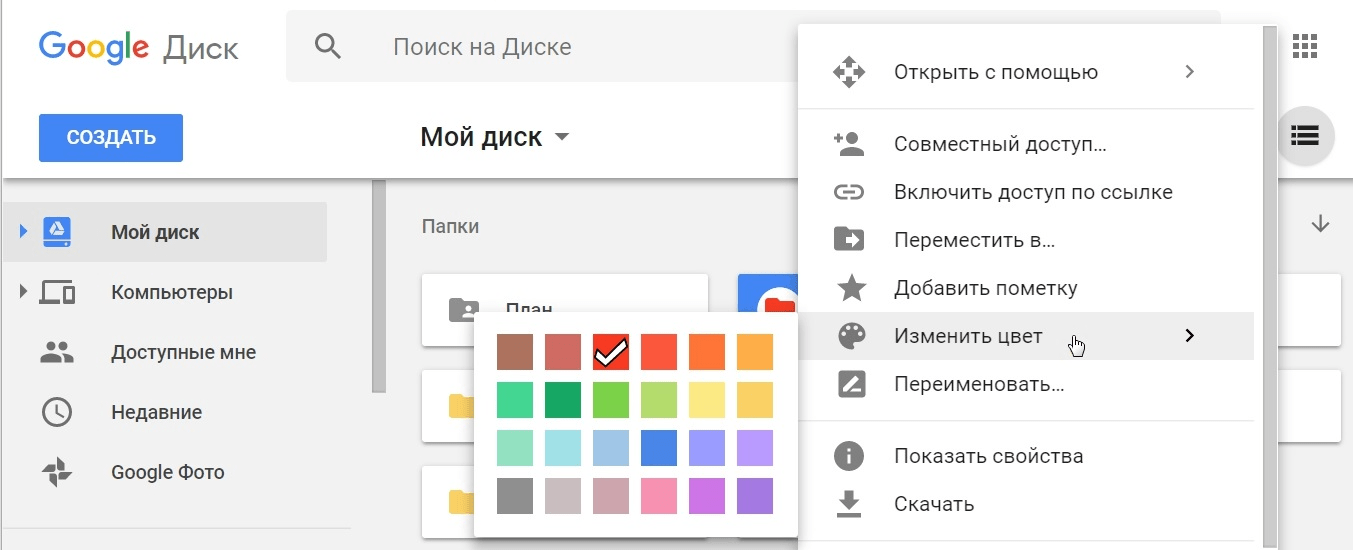Viewport: 1353px width, 550px height.
Task: Pick the pale sea-foam green swatch
Action: (515, 448)
